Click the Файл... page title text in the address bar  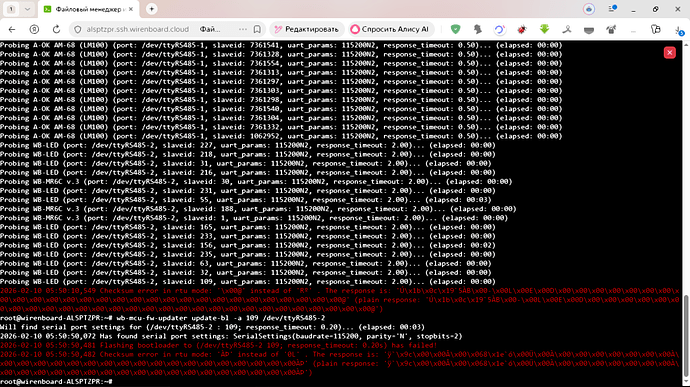(210, 29)
